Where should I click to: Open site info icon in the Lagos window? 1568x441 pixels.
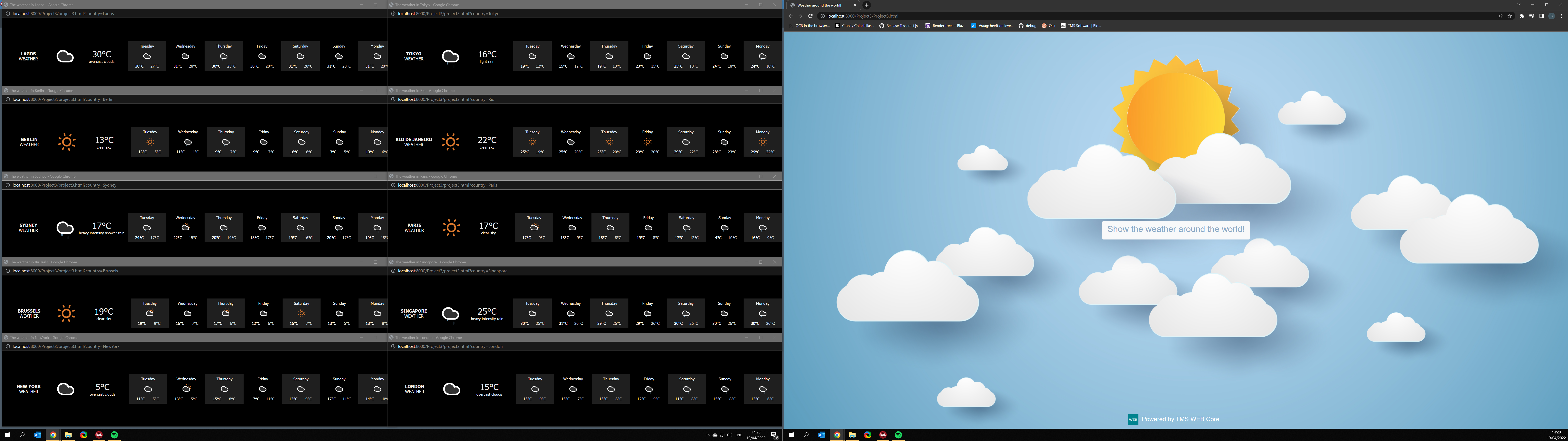coord(8,13)
